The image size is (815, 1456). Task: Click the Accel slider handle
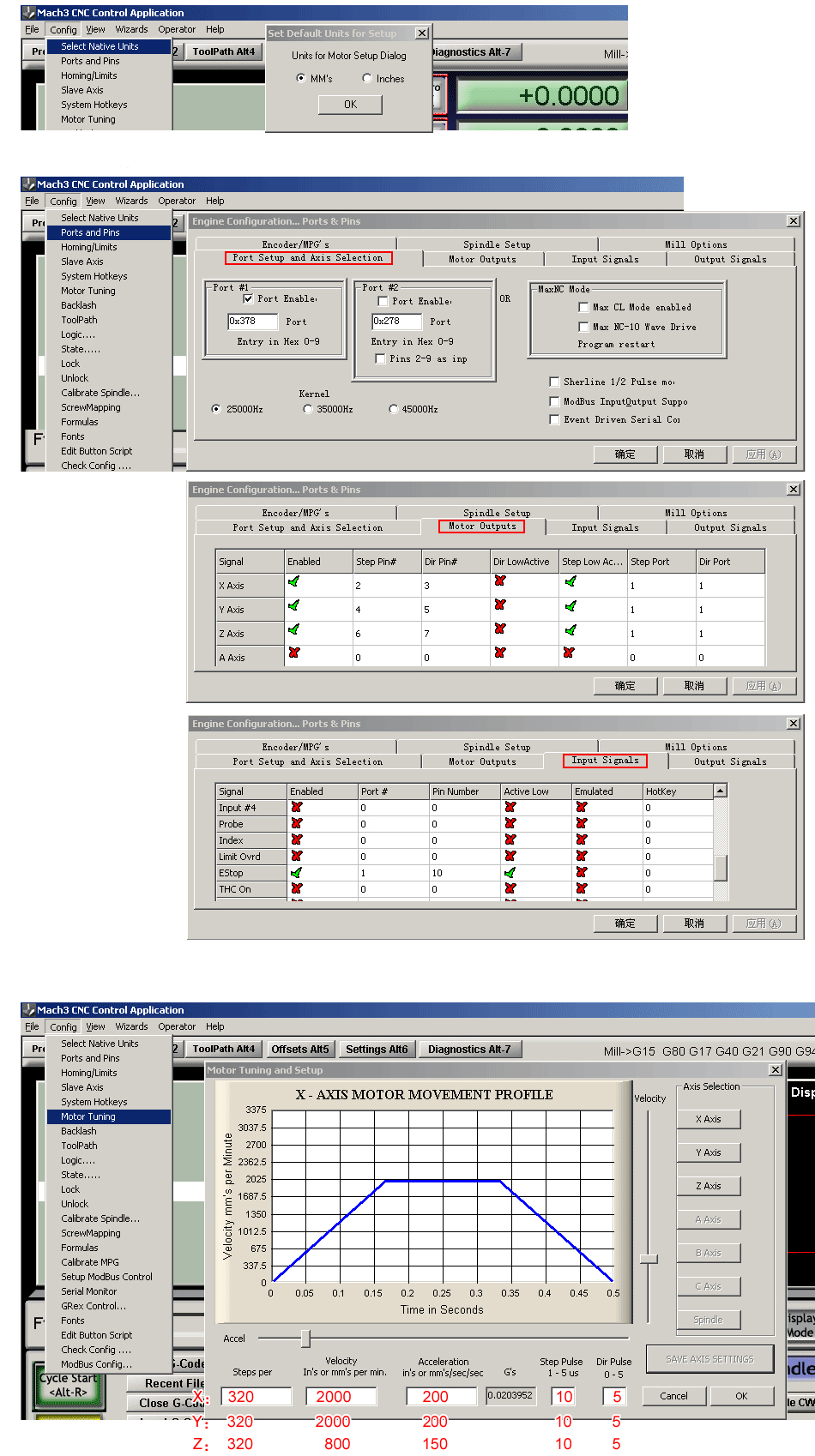click(305, 1338)
